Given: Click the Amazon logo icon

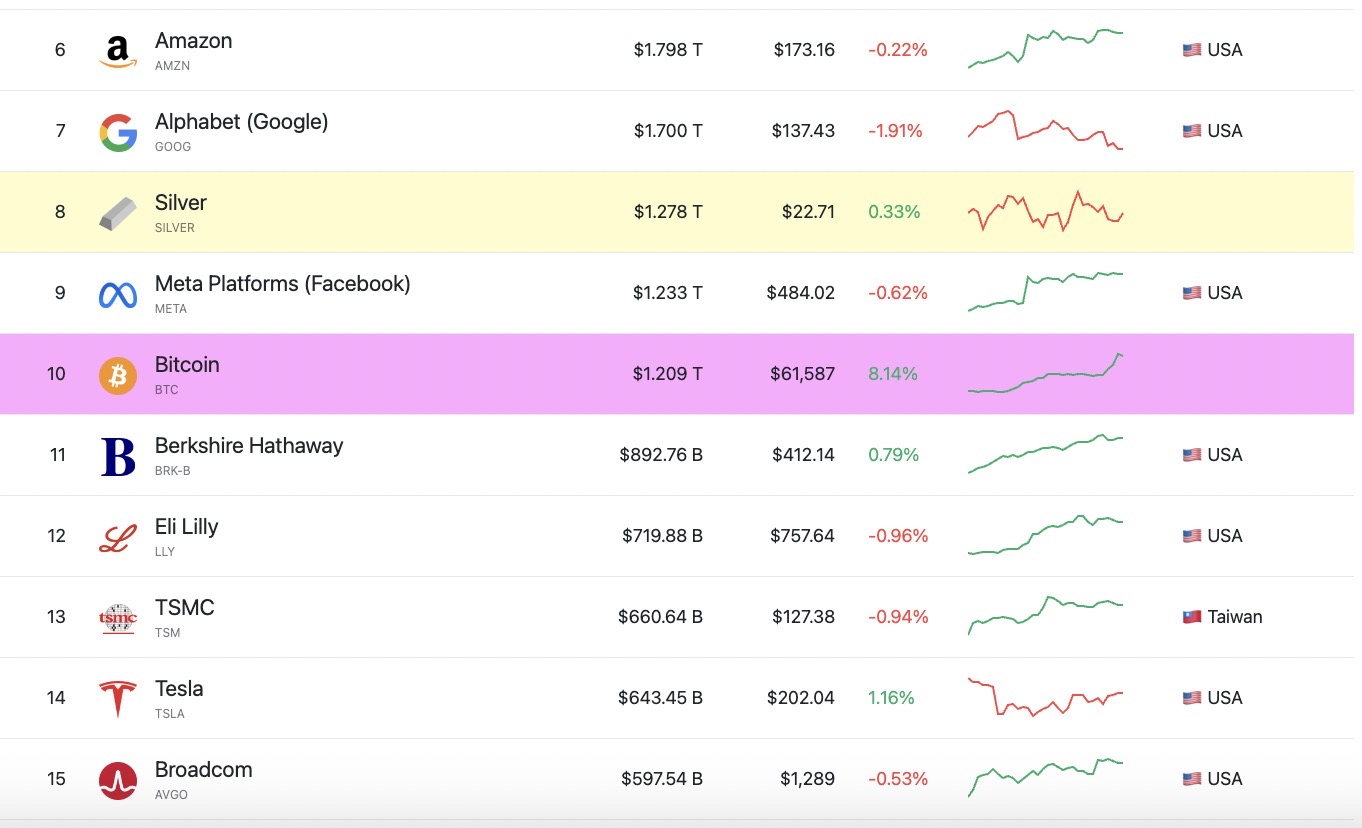Looking at the screenshot, I should click(x=118, y=50).
